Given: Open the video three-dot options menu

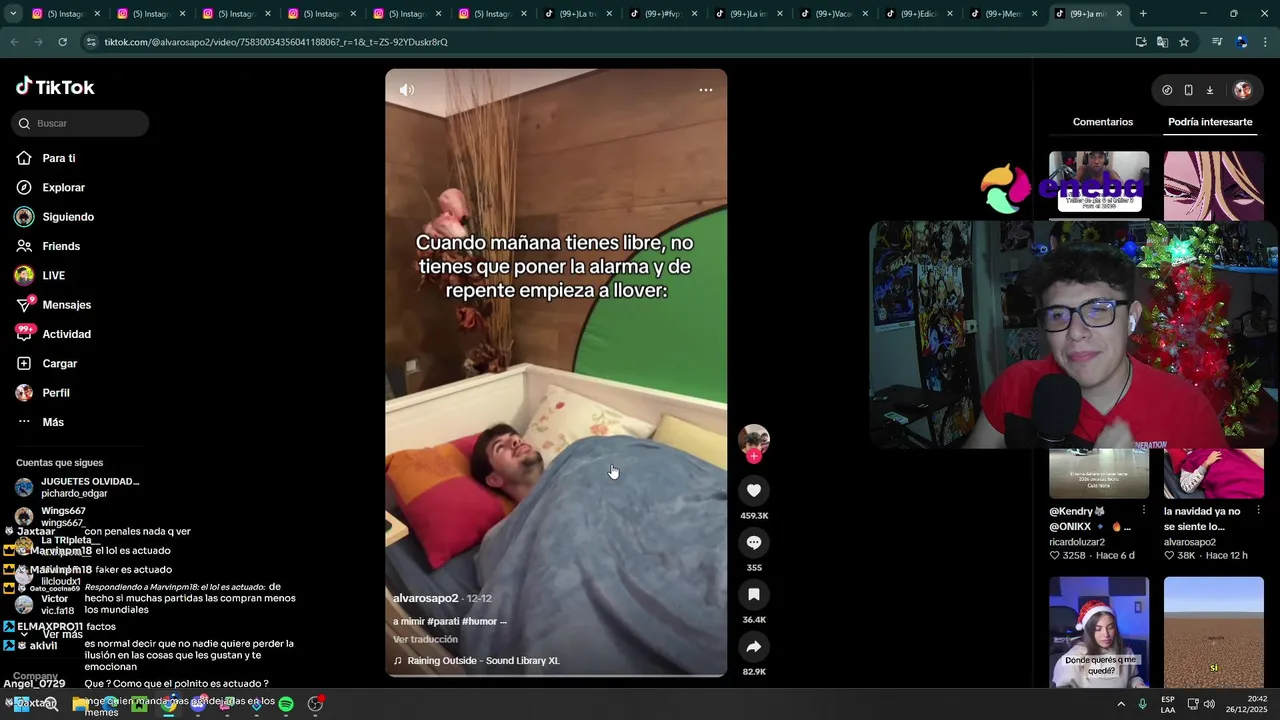Looking at the screenshot, I should 706,90.
